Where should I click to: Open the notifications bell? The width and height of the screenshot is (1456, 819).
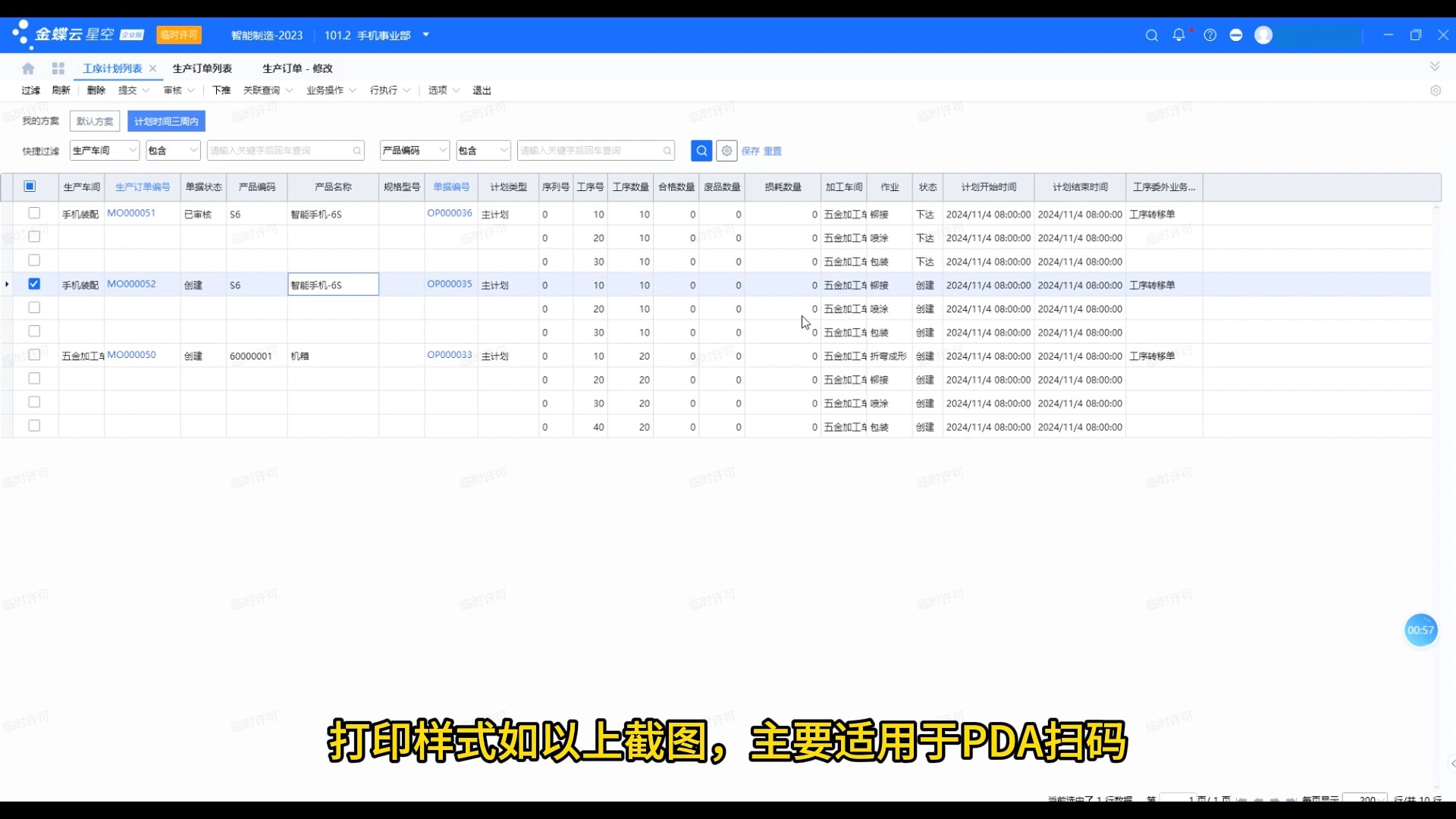(1178, 35)
